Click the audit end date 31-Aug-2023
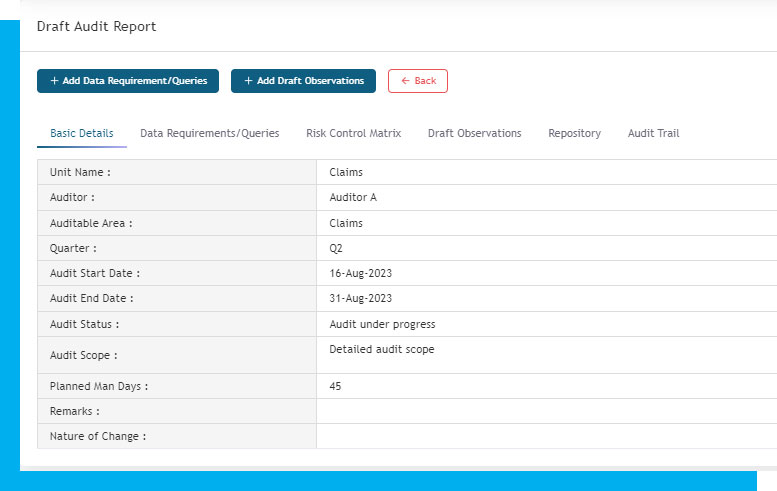 pos(360,298)
